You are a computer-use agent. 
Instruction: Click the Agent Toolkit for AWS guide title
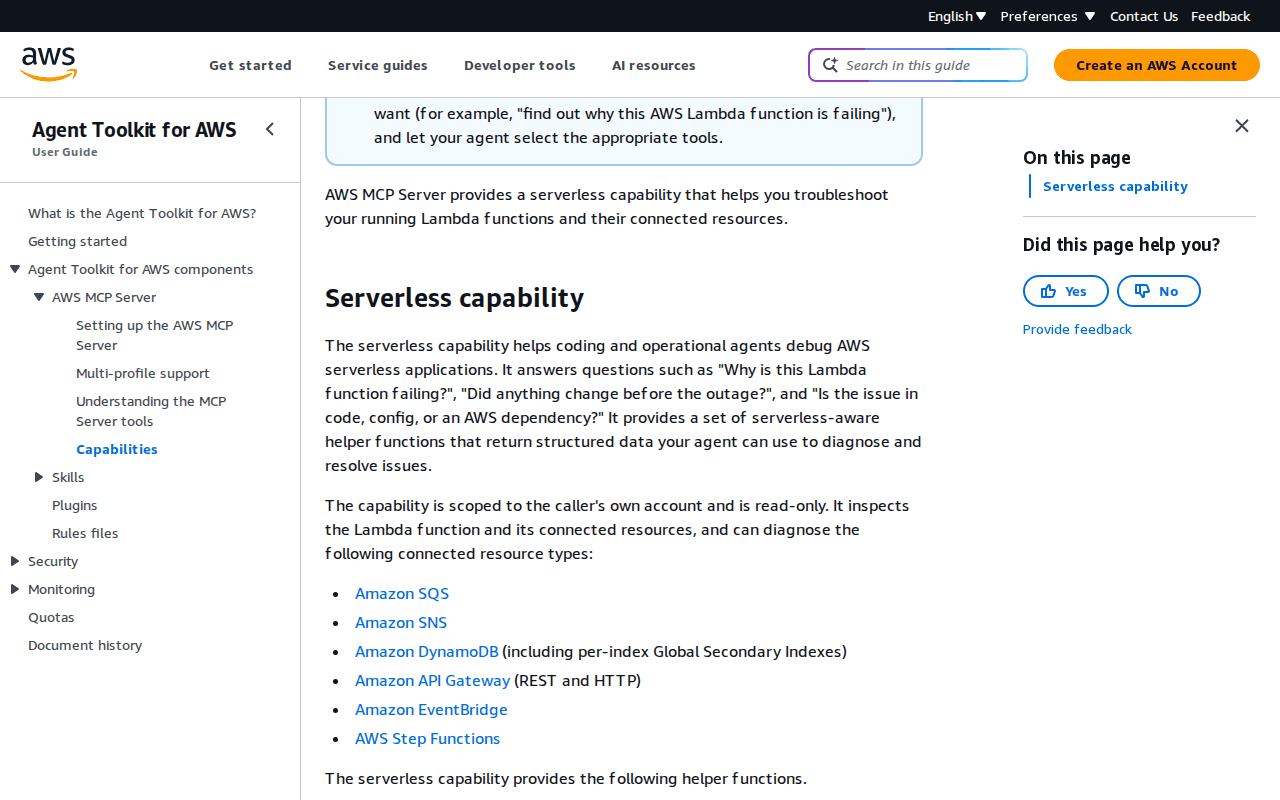click(134, 129)
